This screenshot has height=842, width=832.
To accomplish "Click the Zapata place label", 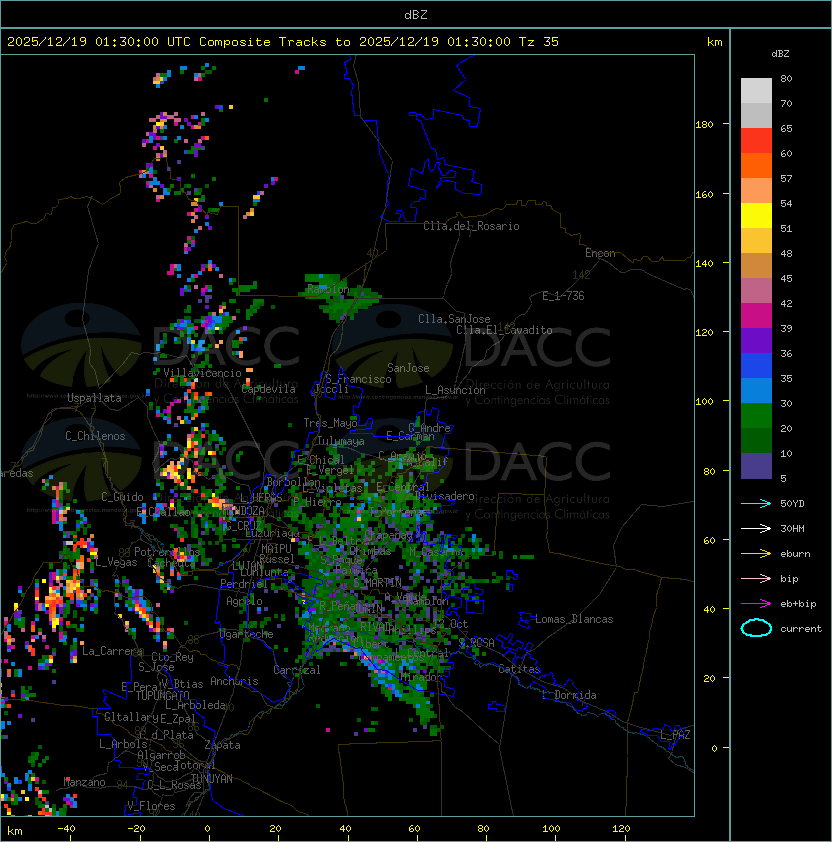I will 222,745.
